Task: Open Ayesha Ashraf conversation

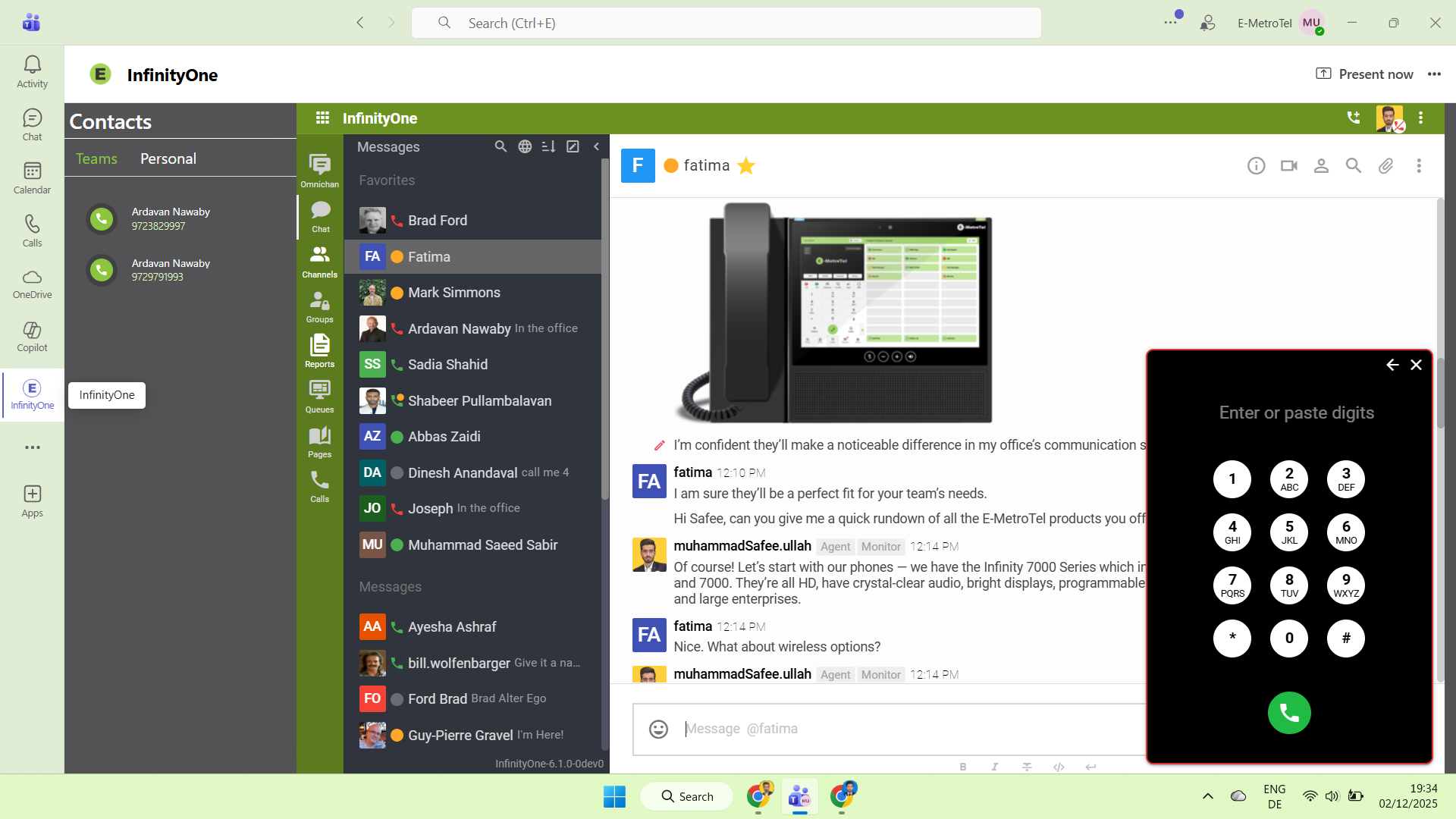Action: (x=472, y=627)
